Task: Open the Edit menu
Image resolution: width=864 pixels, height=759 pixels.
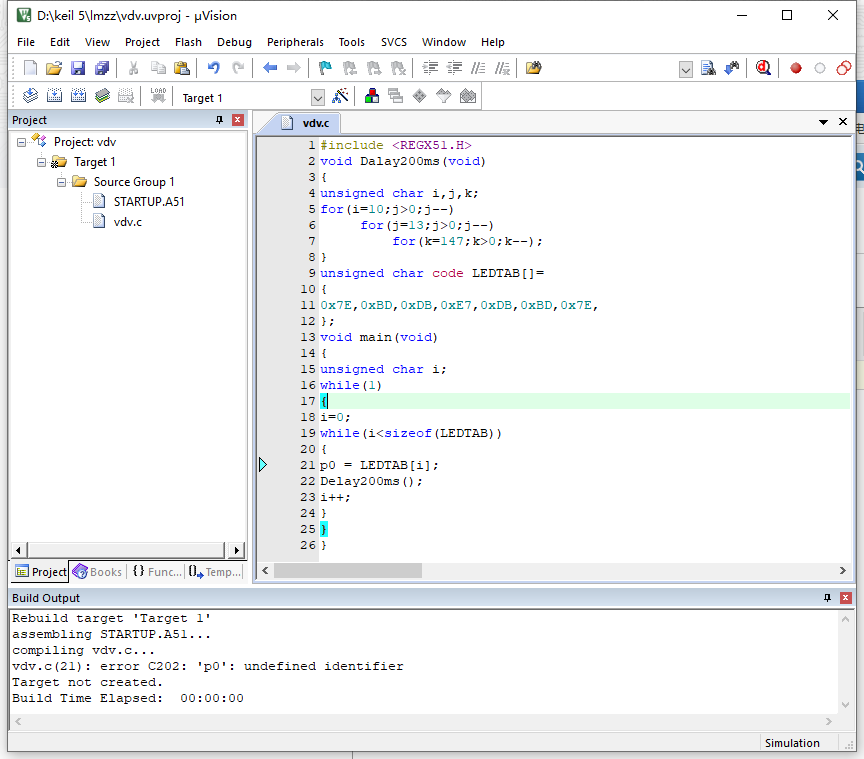Action: tap(60, 42)
